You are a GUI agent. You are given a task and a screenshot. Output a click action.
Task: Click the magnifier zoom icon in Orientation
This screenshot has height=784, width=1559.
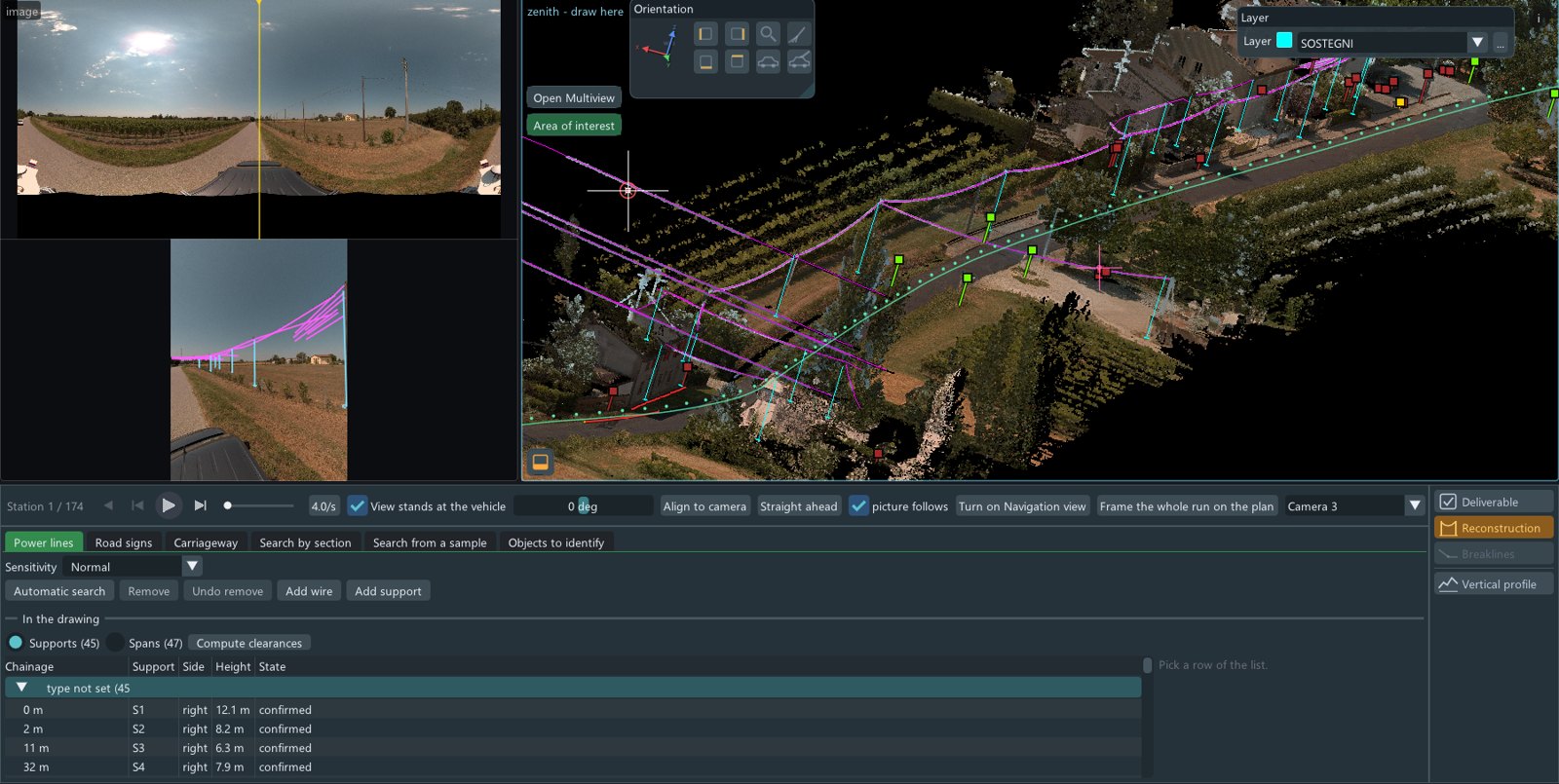[x=768, y=34]
